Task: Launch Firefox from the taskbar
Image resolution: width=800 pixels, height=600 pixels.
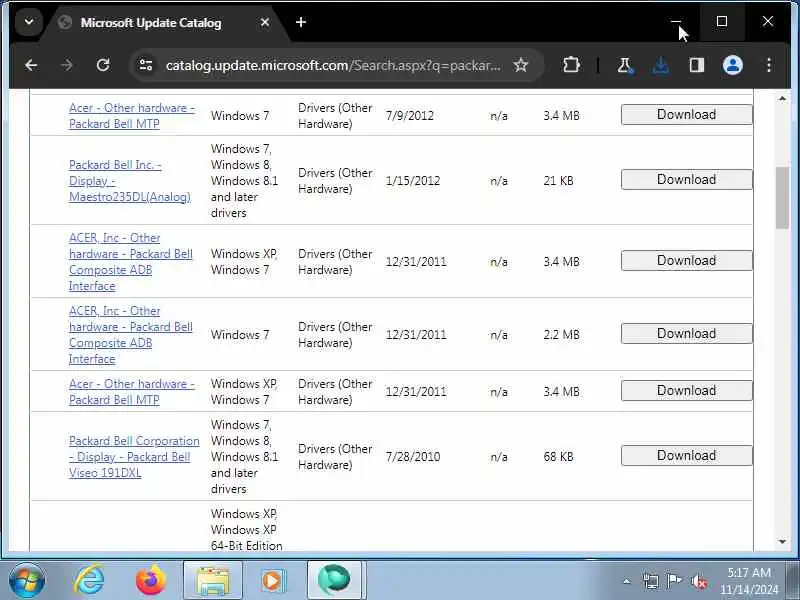Action: point(151,581)
